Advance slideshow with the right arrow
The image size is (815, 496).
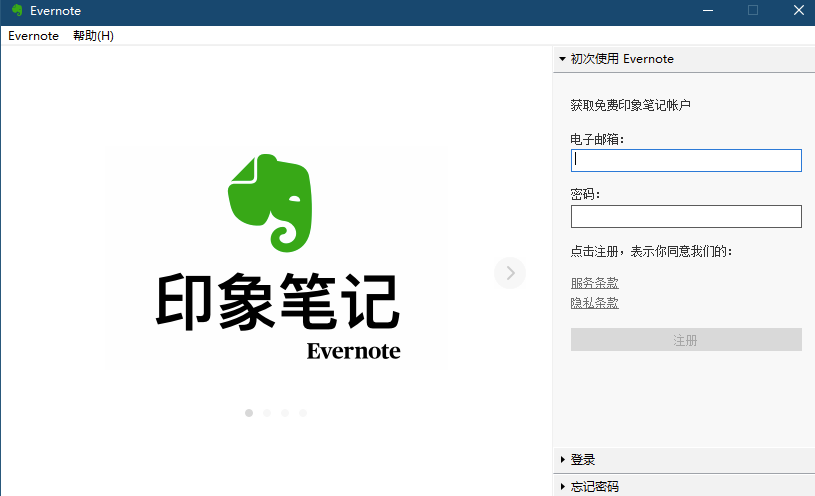click(x=510, y=273)
